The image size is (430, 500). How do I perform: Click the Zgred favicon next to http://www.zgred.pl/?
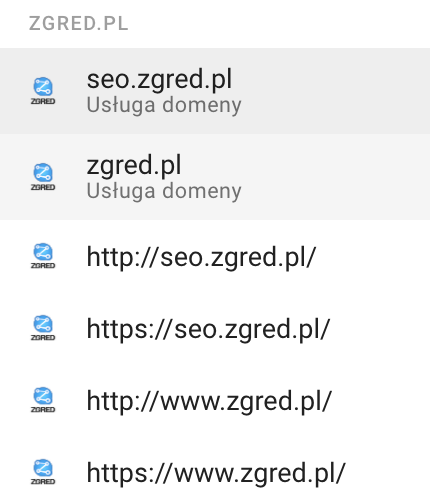click(43, 400)
